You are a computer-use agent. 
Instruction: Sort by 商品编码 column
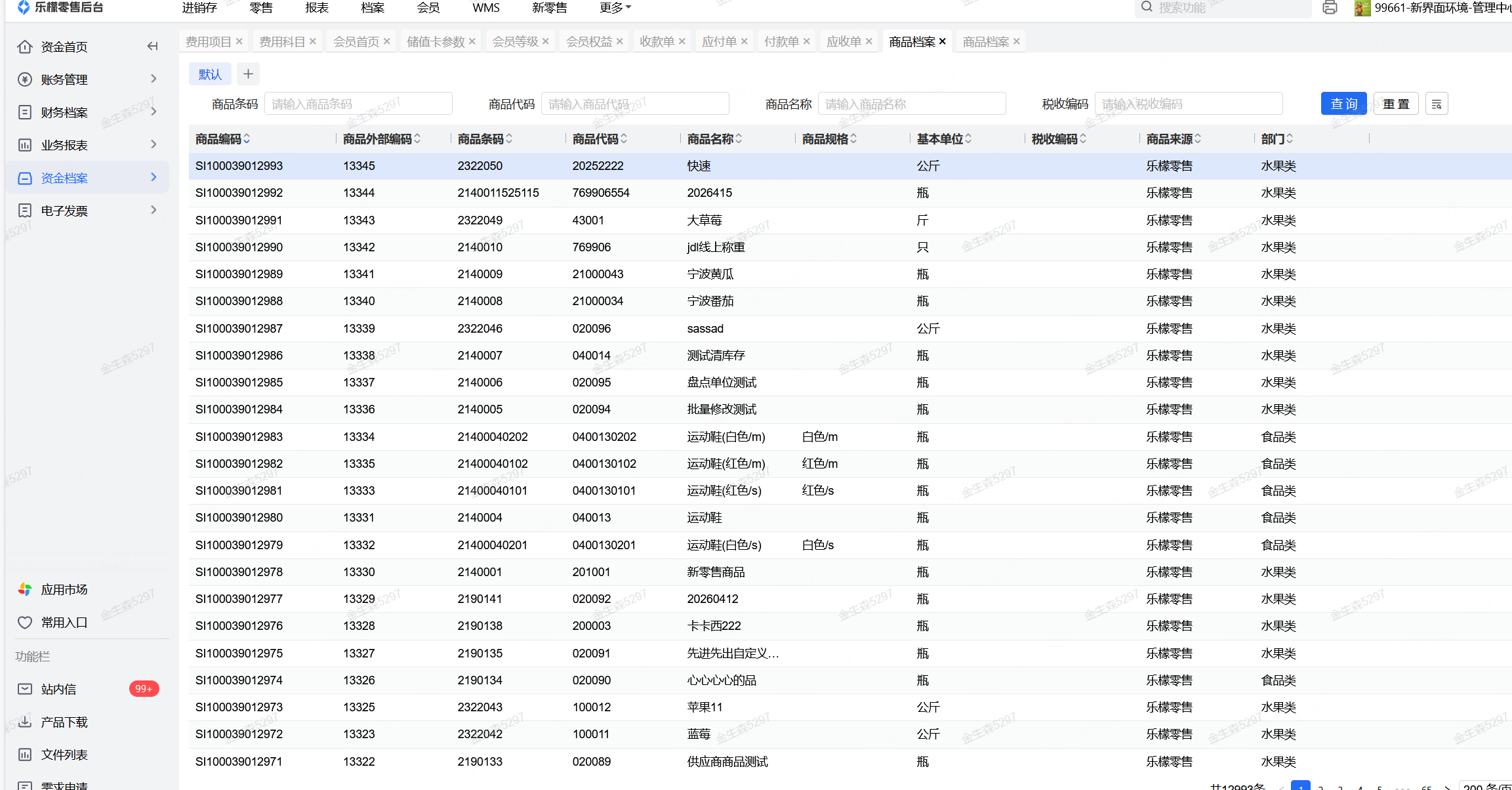[x=247, y=139]
